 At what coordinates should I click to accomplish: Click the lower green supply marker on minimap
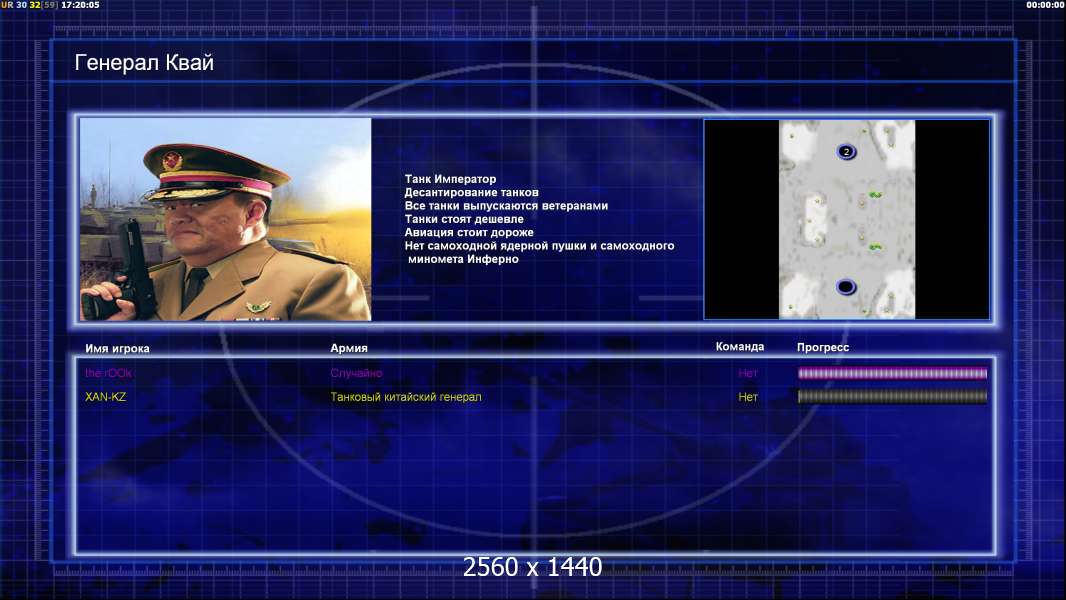tap(875, 247)
